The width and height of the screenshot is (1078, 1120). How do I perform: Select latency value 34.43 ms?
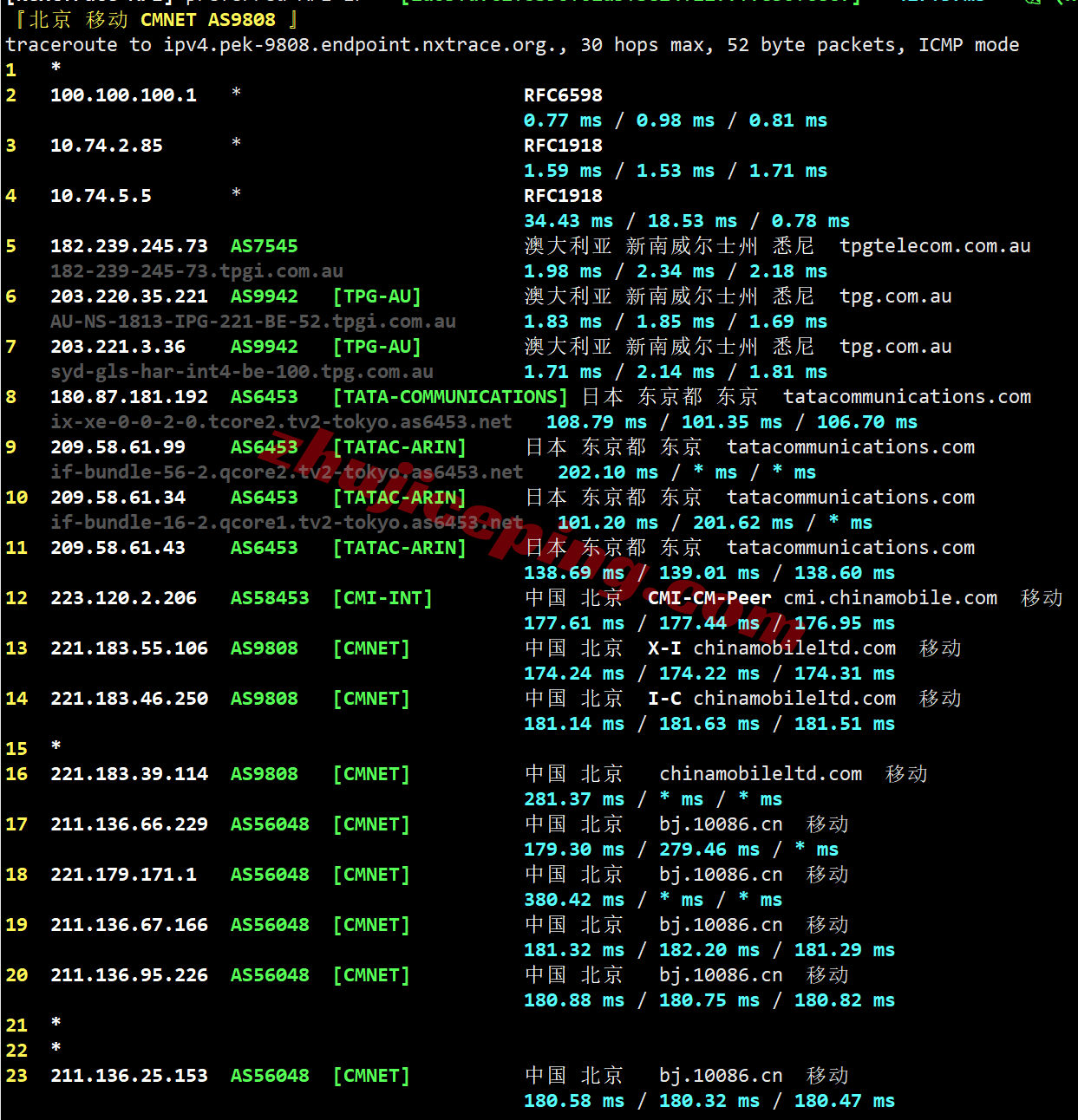(x=568, y=221)
